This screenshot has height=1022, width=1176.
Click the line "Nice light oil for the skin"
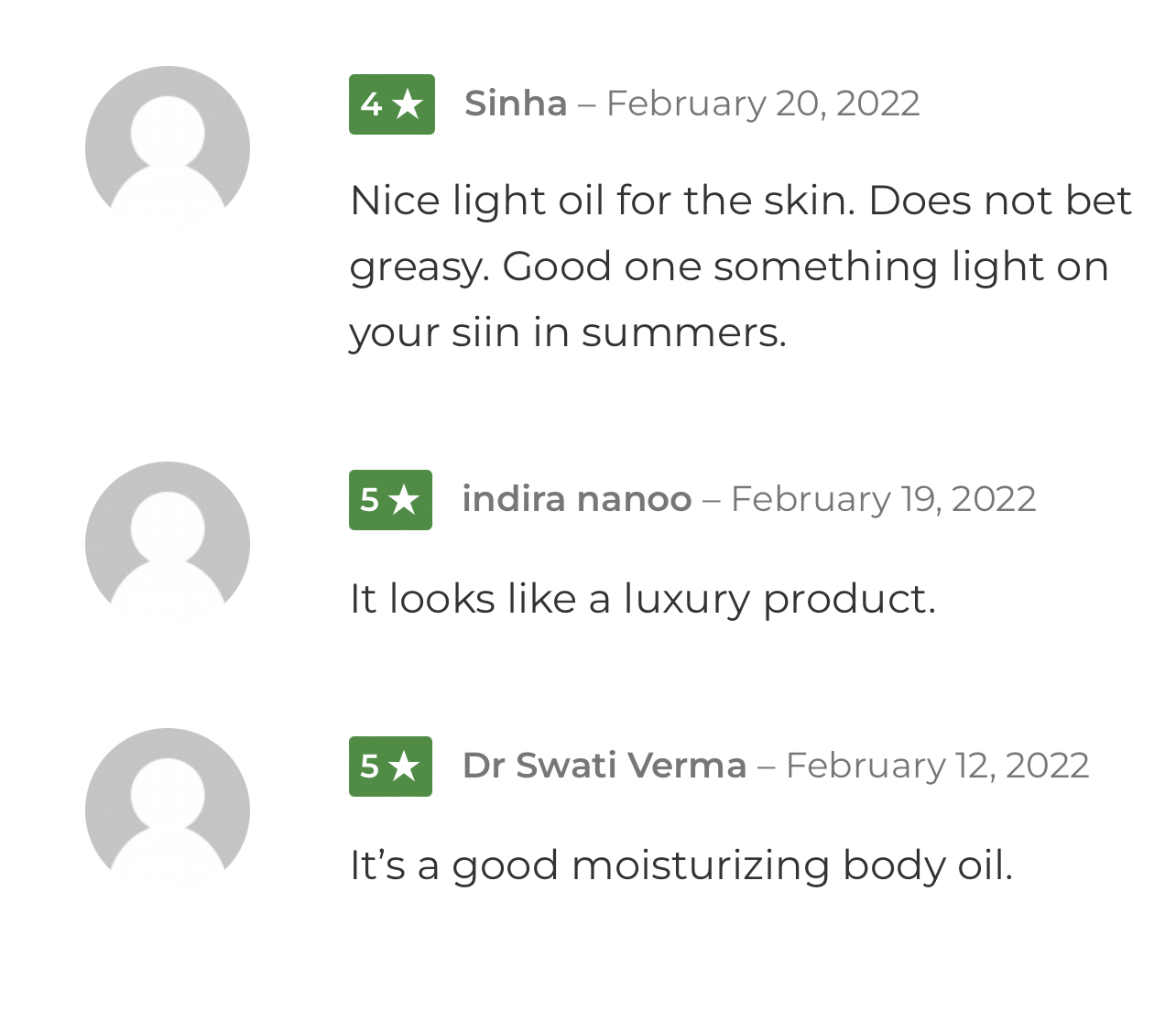[x=740, y=201]
